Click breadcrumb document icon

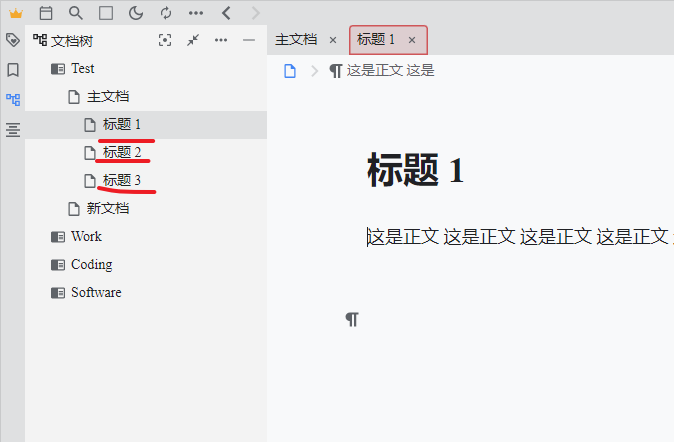click(x=290, y=71)
